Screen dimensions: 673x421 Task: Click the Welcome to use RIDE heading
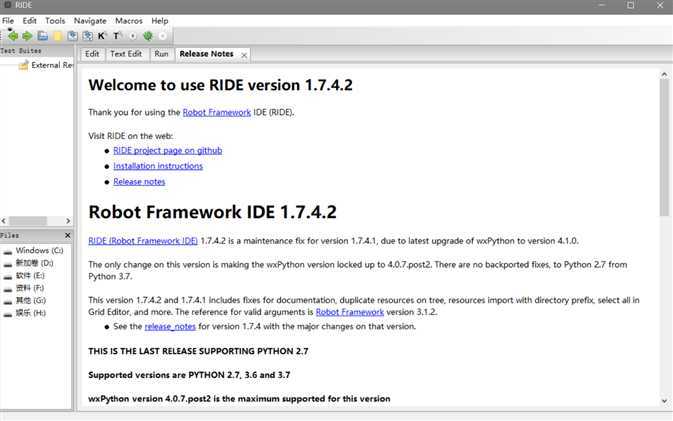221,85
